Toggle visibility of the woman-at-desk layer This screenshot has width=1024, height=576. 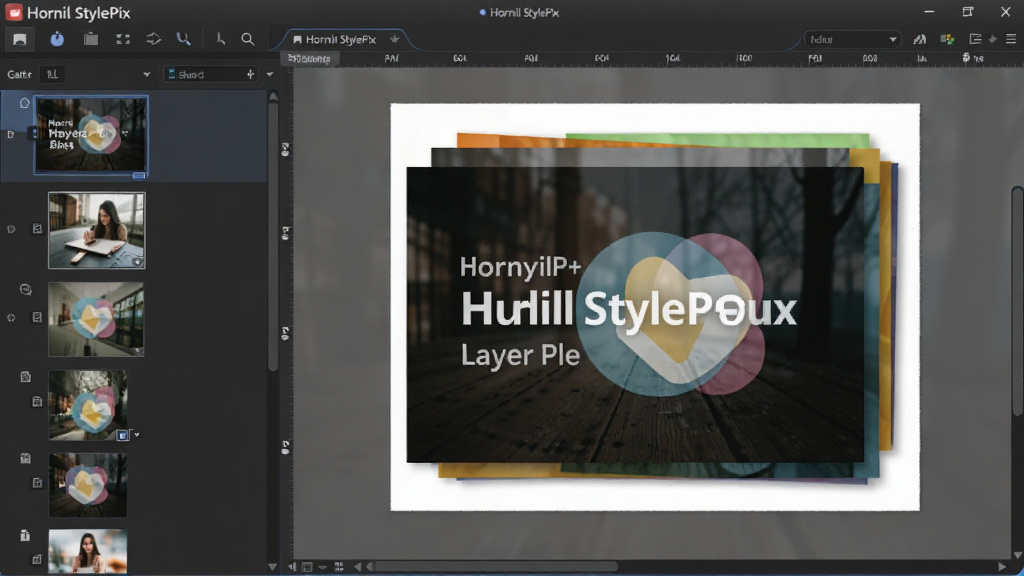(11, 229)
